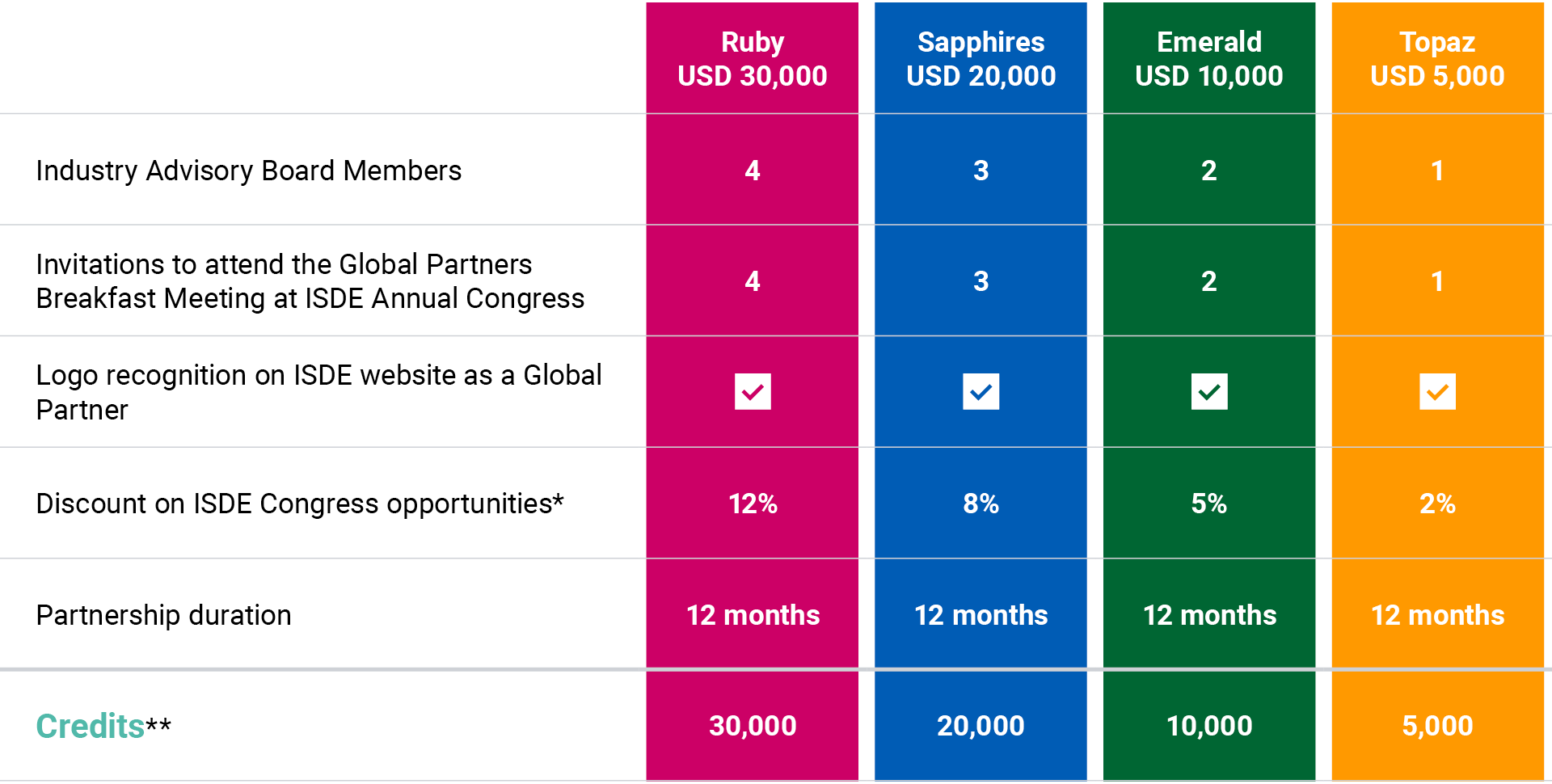1552x784 pixels.
Task: Click the Ruby 12% discount cell
Action: click(x=753, y=504)
